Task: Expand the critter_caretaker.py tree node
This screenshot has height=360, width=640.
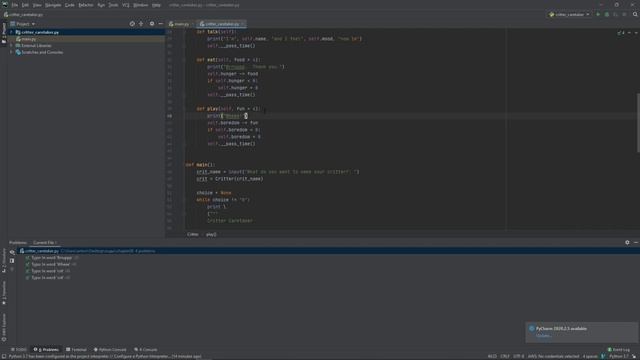Action: pyautogui.click(x=11, y=32)
